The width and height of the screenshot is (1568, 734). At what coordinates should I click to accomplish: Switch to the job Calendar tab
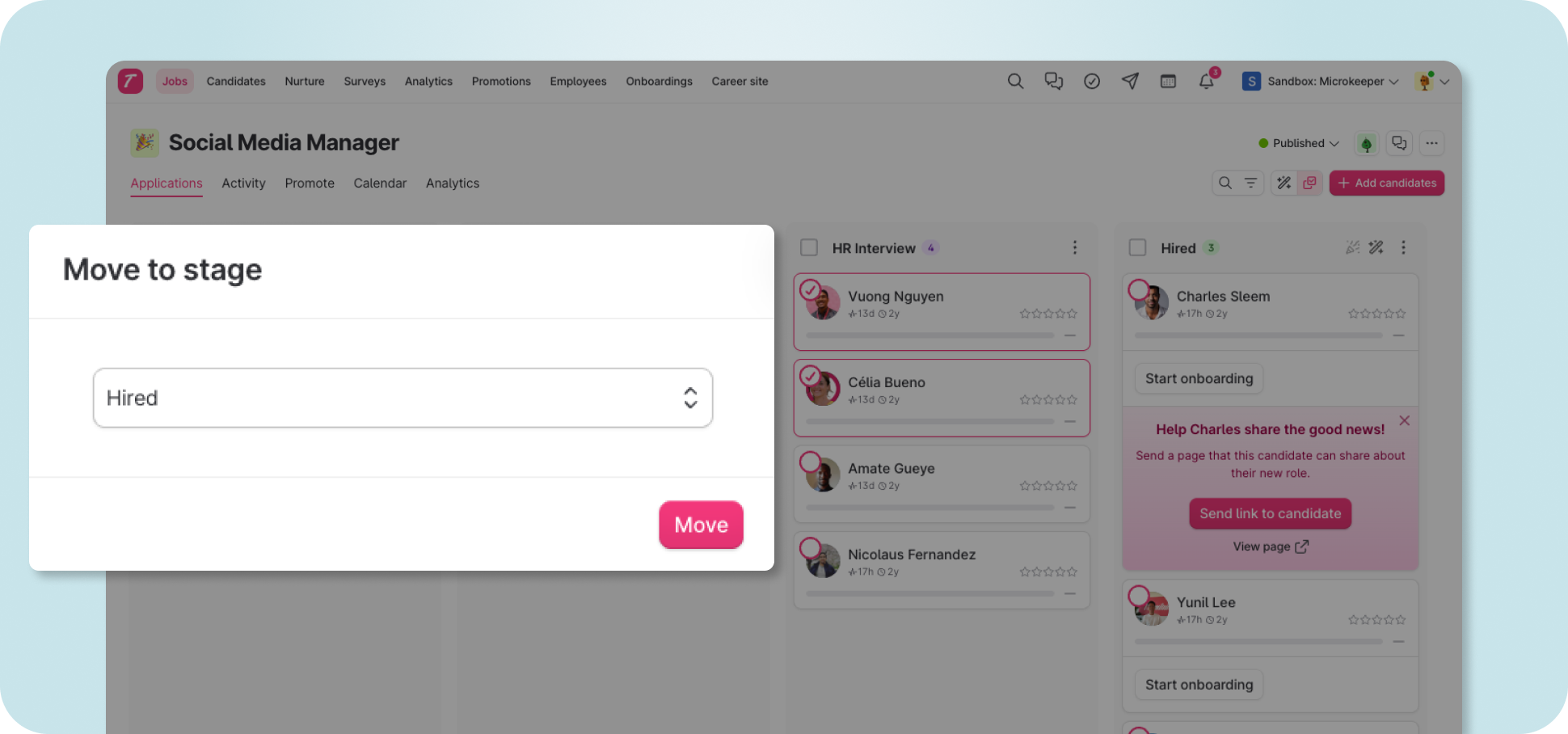click(x=380, y=183)
